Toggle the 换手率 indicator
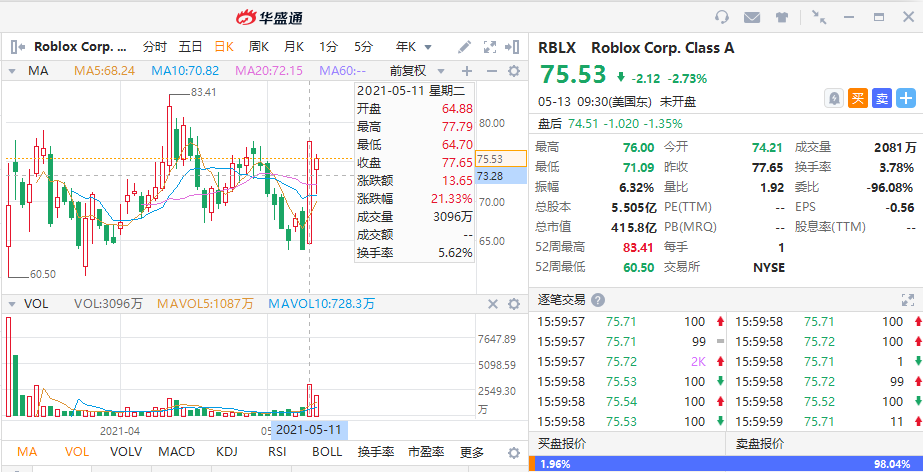The width and height of the screenshot is (923, 472). 376,452
